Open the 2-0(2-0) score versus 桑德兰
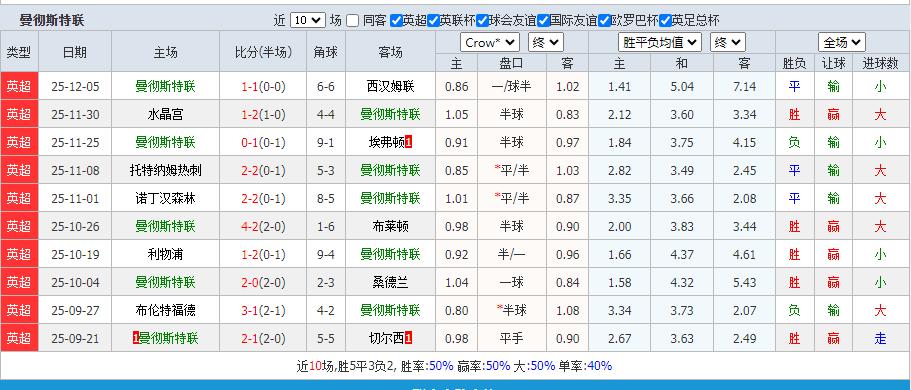Image resolution: width=911 pixels, height=390 pixels. tap(263, 282)
